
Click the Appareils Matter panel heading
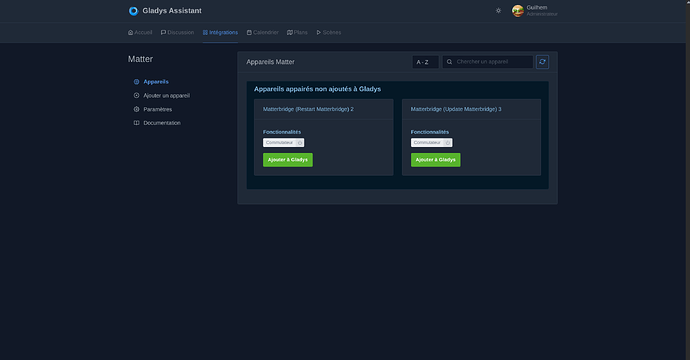[x=270, y=62]
